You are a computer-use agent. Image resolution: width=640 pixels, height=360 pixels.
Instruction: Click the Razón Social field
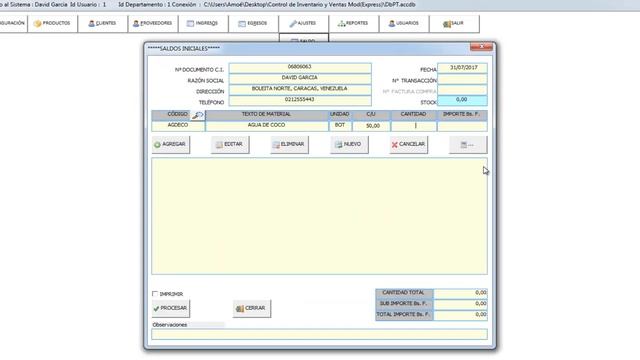pyautogui.click(x=300, y=78)
